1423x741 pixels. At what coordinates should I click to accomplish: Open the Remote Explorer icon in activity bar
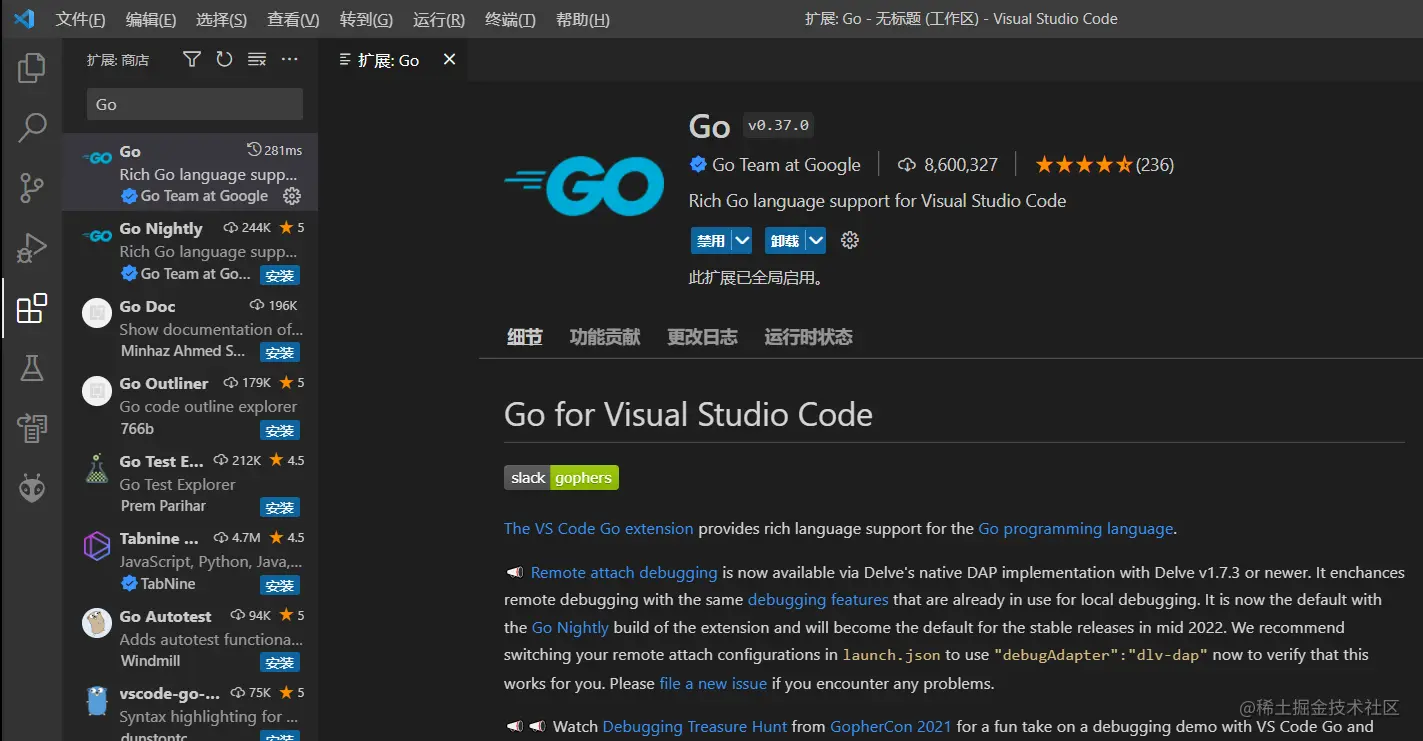[32, 428]
